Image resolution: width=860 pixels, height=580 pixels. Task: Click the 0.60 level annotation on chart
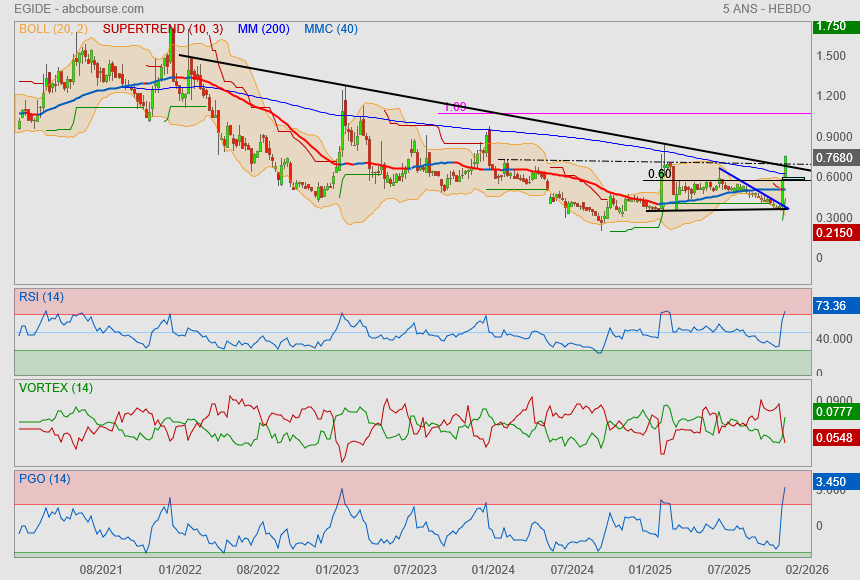[659, 174]
